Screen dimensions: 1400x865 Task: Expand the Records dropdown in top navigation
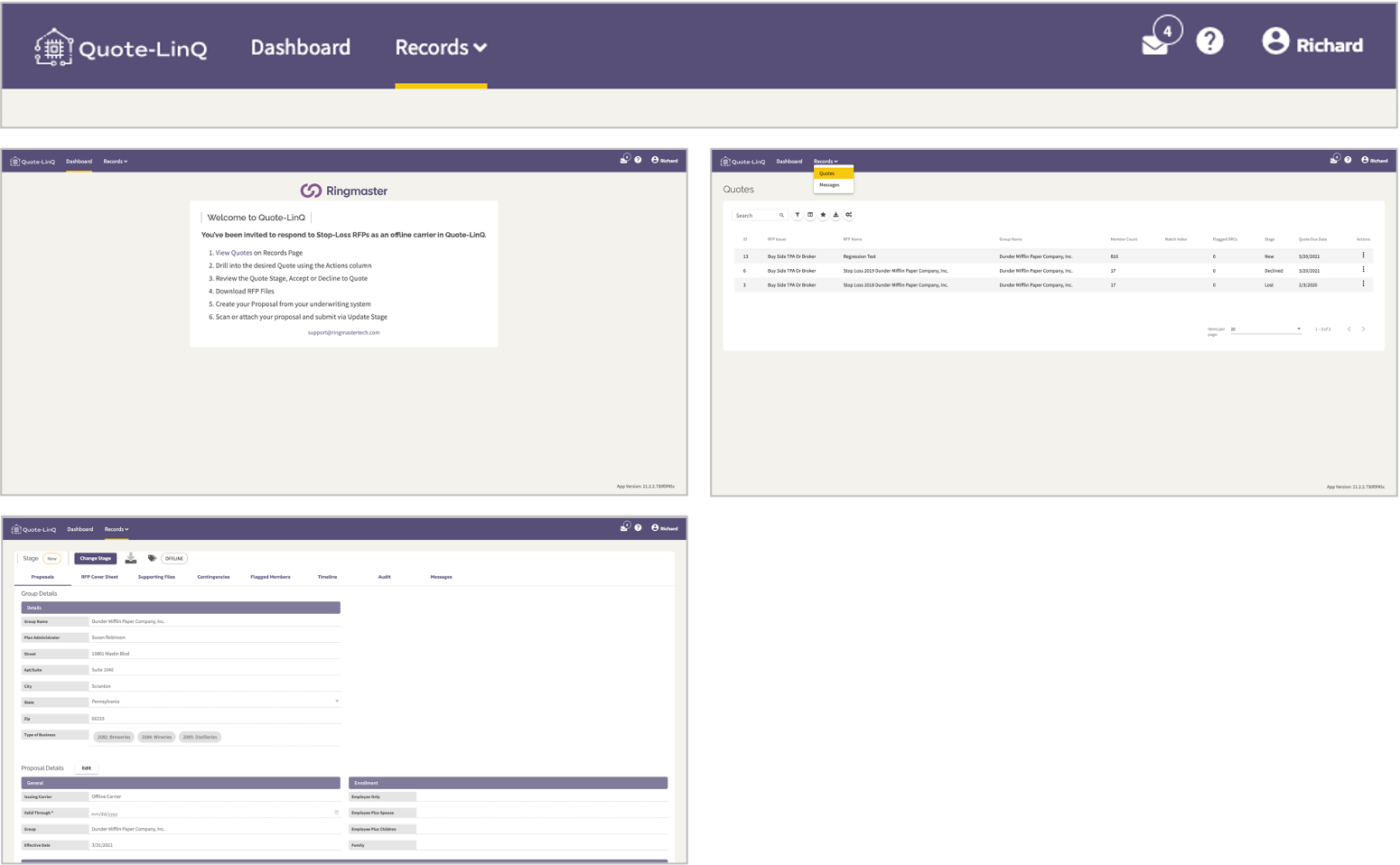[440, 47]
